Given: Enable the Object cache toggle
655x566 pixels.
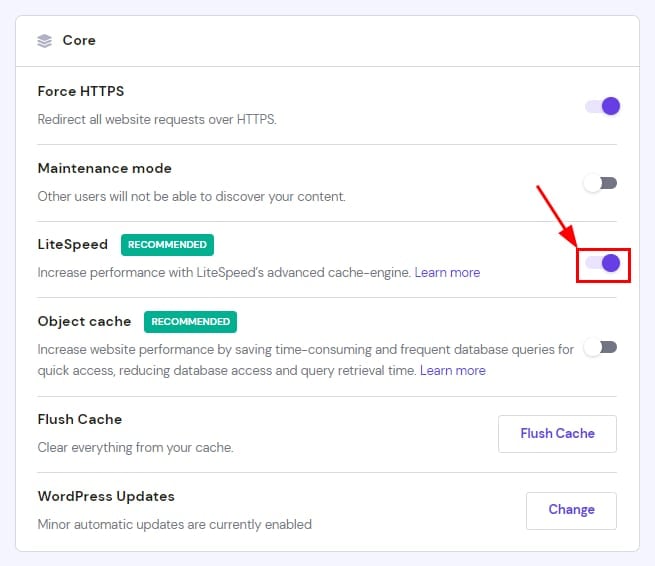Looking at the screenshot, I should click(x=601, y=347).
